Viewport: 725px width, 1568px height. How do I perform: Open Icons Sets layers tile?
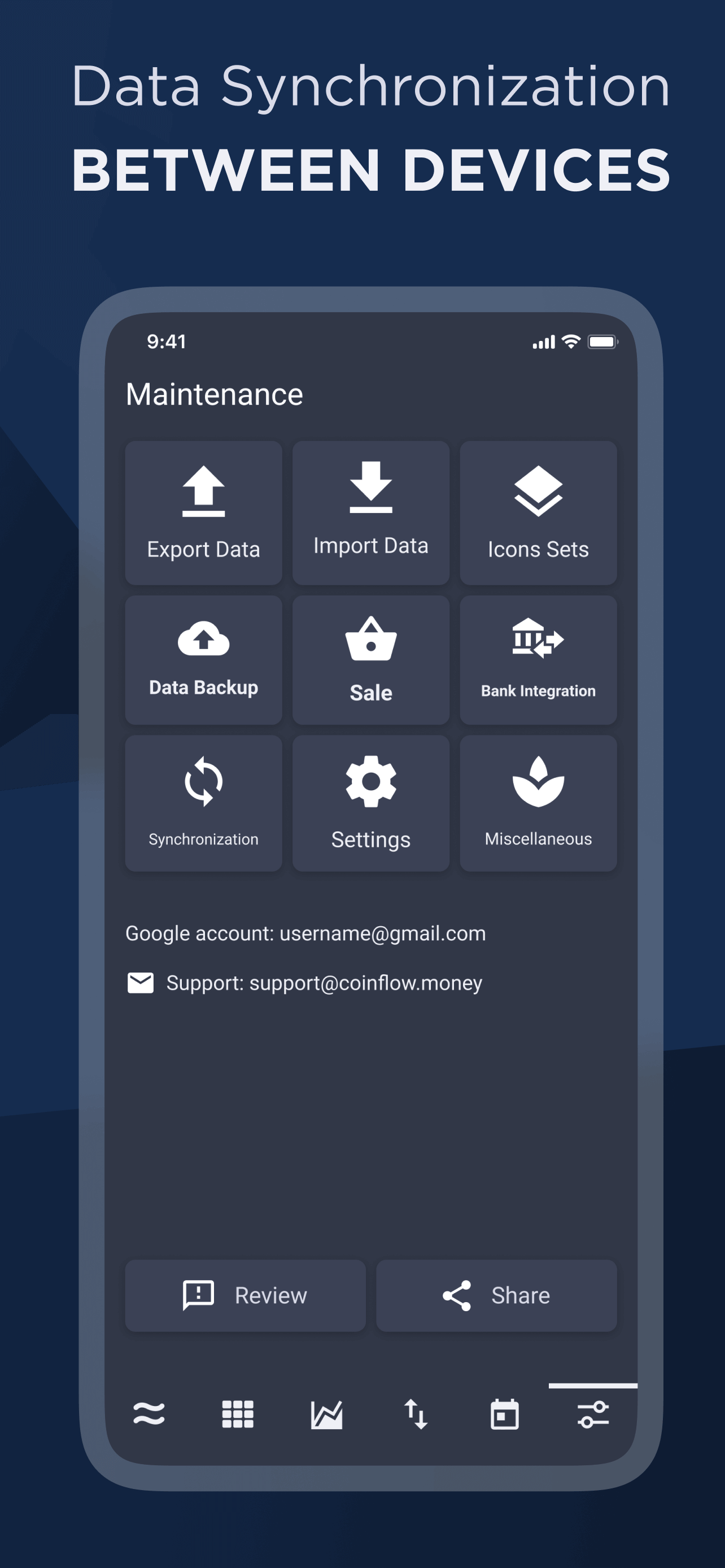(x=538, y=513)
